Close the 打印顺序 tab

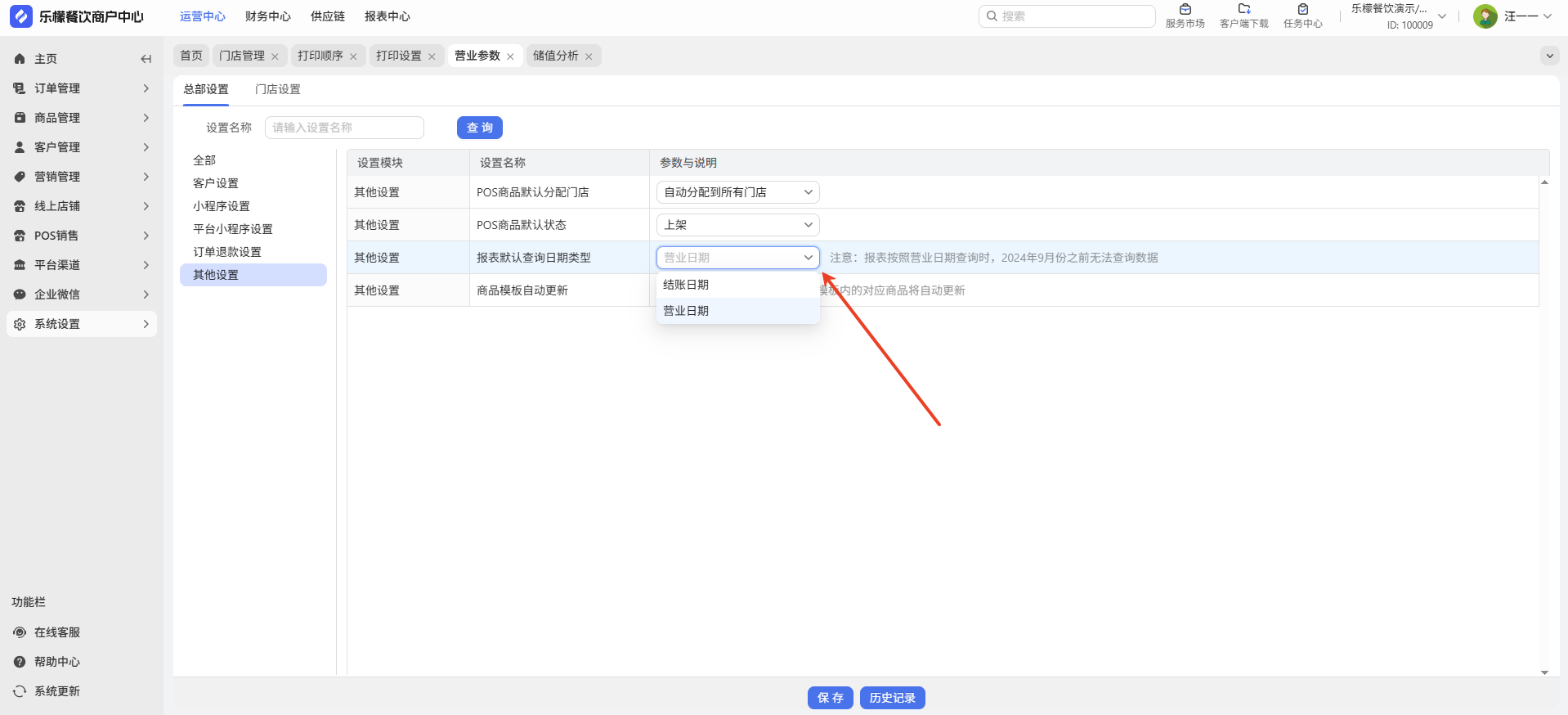[x=353, y=56]
